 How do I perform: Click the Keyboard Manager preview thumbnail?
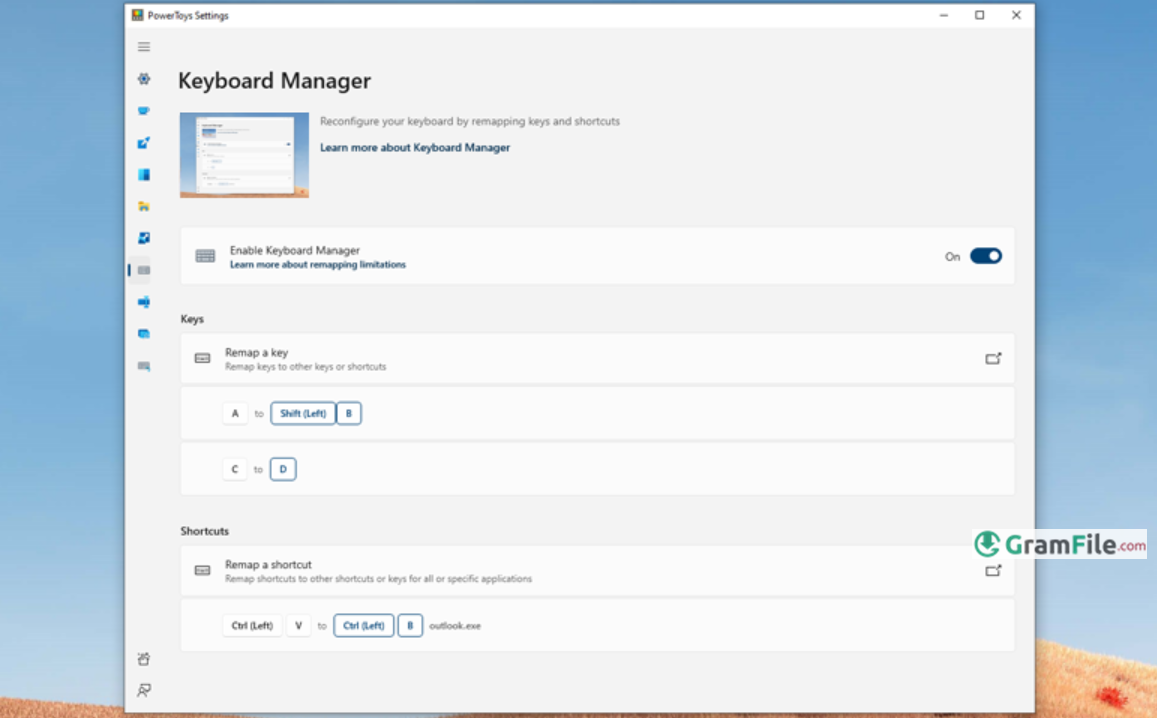click(244, 155)
